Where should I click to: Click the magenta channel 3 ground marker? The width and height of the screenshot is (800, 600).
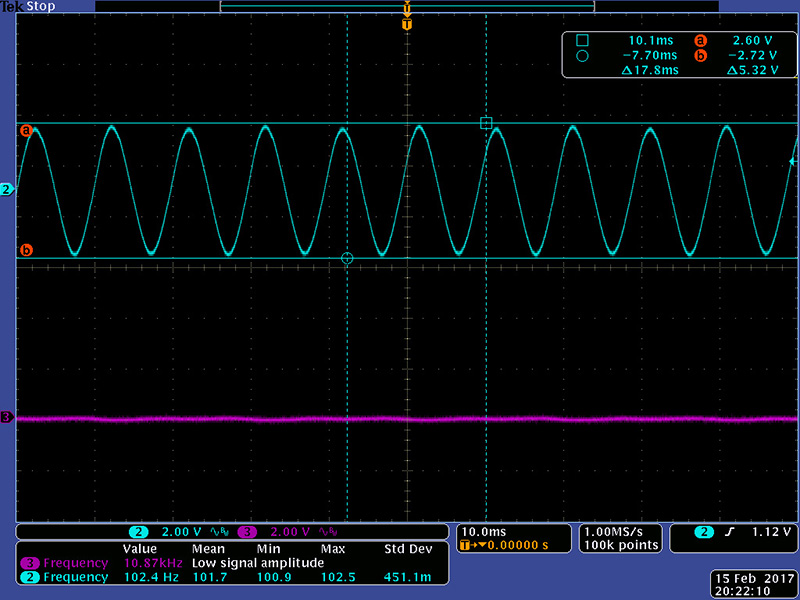pos(6,417)
